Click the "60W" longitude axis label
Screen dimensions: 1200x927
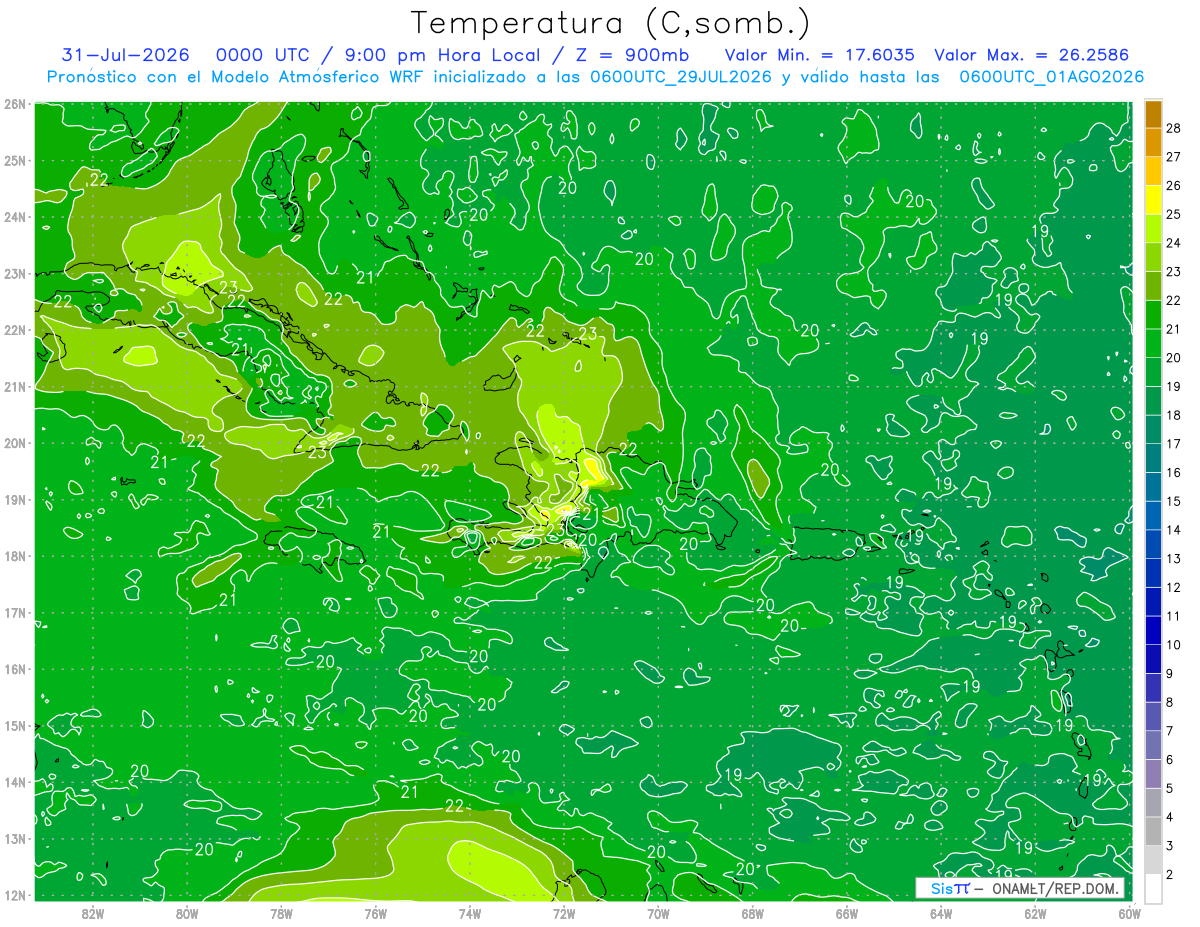tap(1130, 912)
